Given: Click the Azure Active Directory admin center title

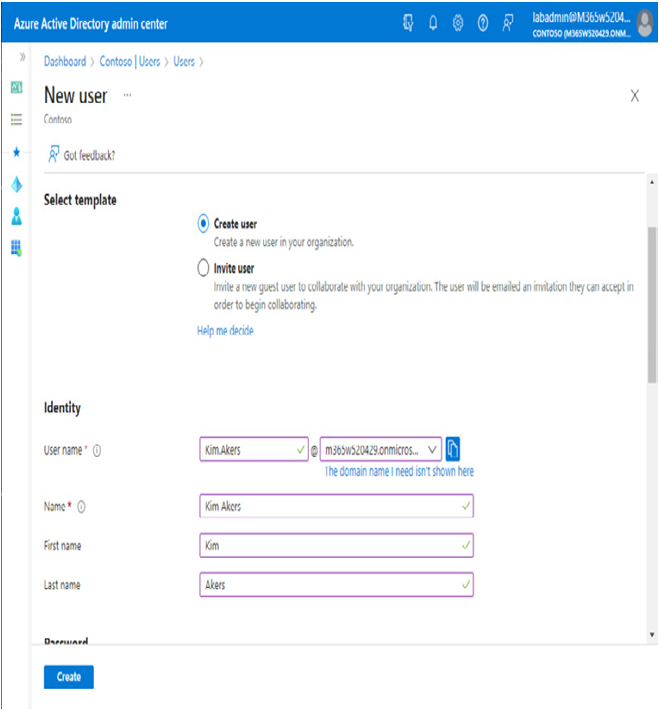Looking at the screenshot, I should click(90, 24).
